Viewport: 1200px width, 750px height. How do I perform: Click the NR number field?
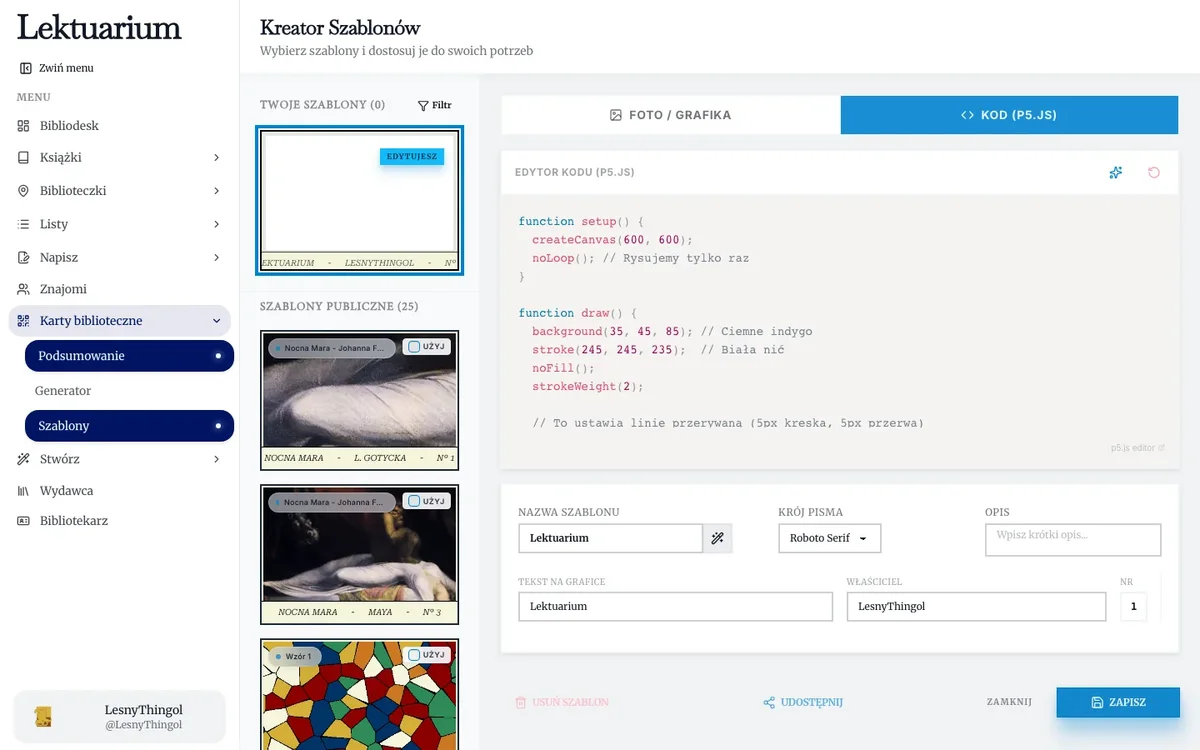[1133, 606]
